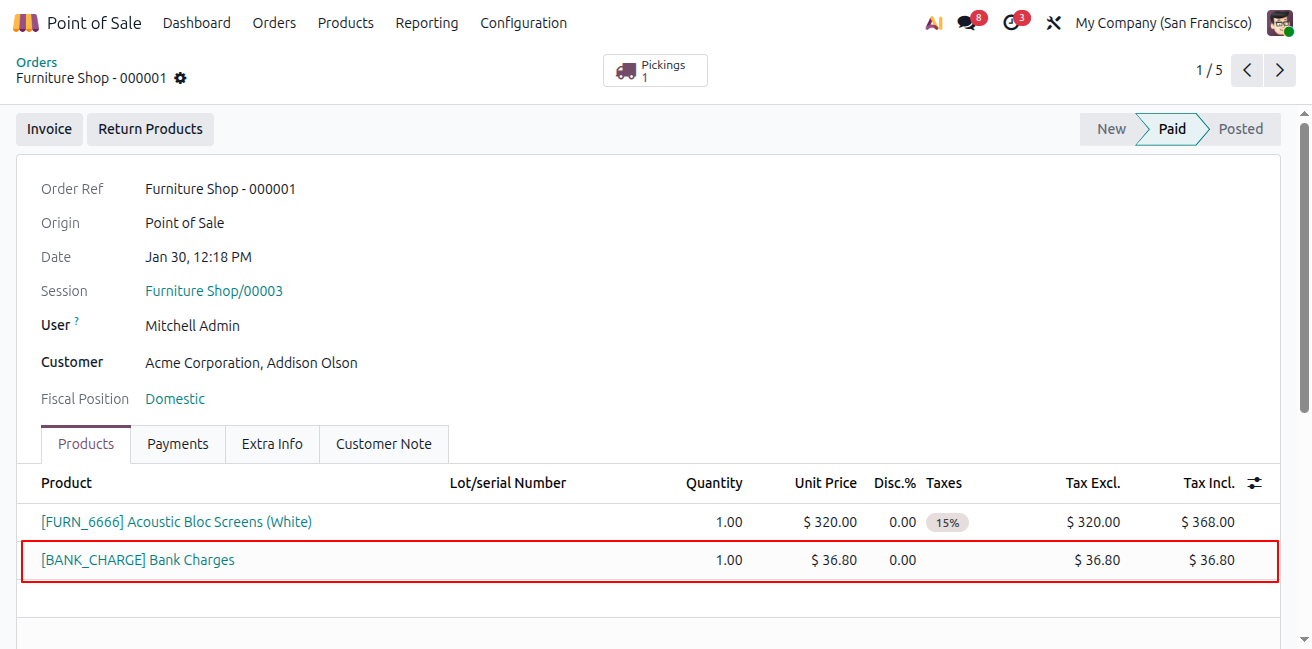The image size is (1312, 649).
Task: Go to the previous order record
Action: [1247, 70]
